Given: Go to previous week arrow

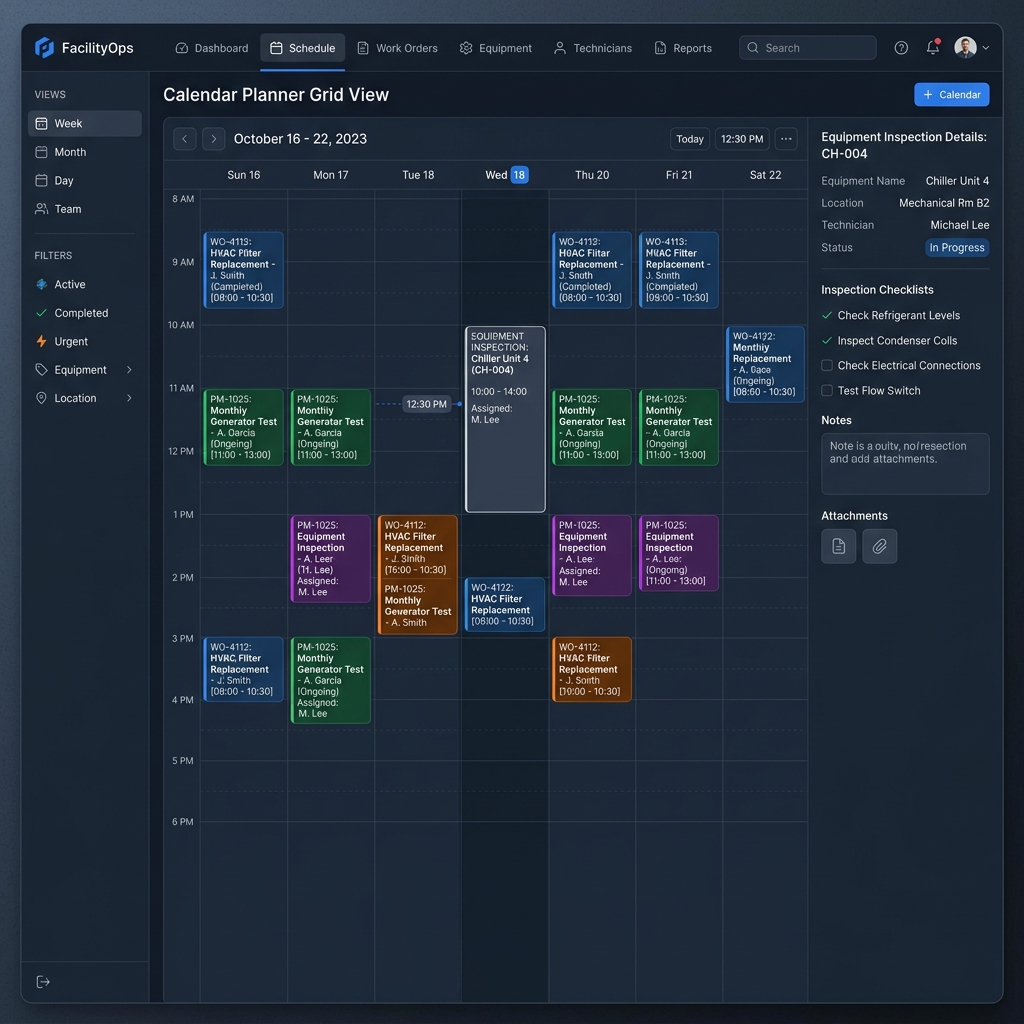Looking at the screenshot, I should [185, 138].
